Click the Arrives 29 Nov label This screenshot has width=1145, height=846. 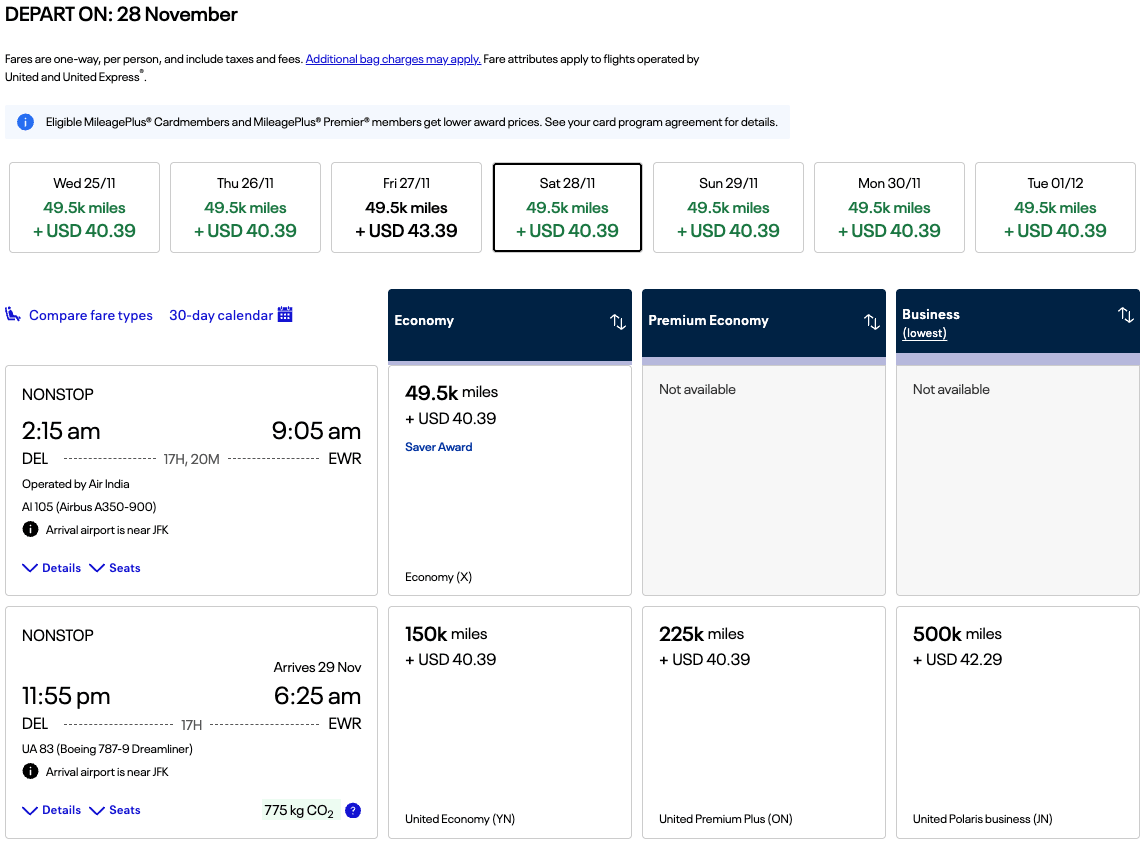(317, 667)
